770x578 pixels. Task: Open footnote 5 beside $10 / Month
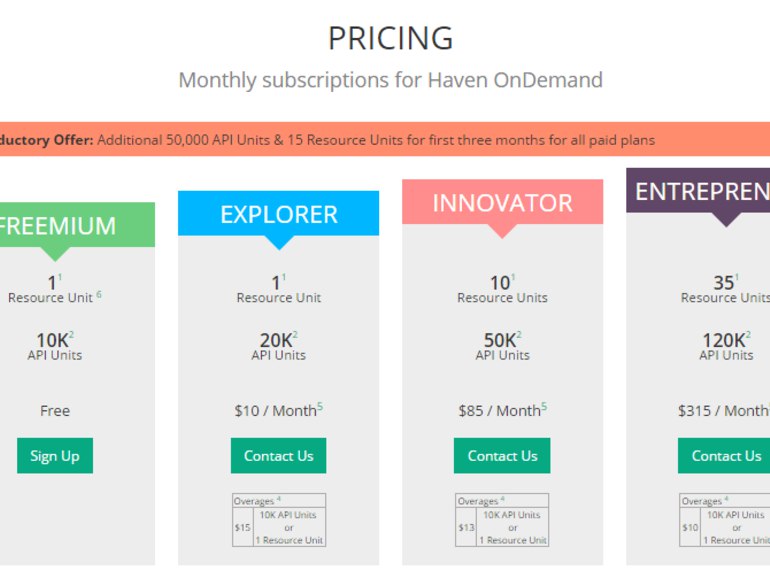[x=320, y=406]
